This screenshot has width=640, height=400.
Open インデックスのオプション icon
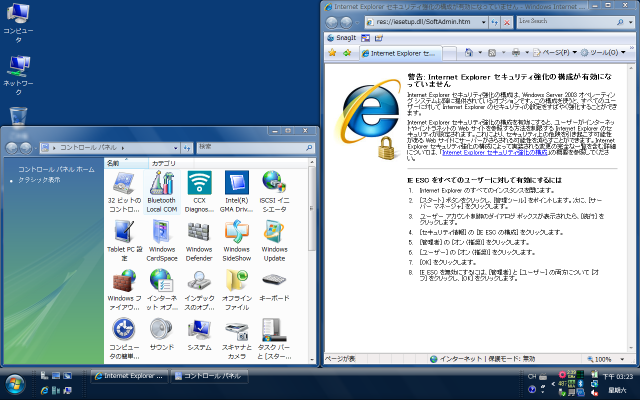coord(199,290)
